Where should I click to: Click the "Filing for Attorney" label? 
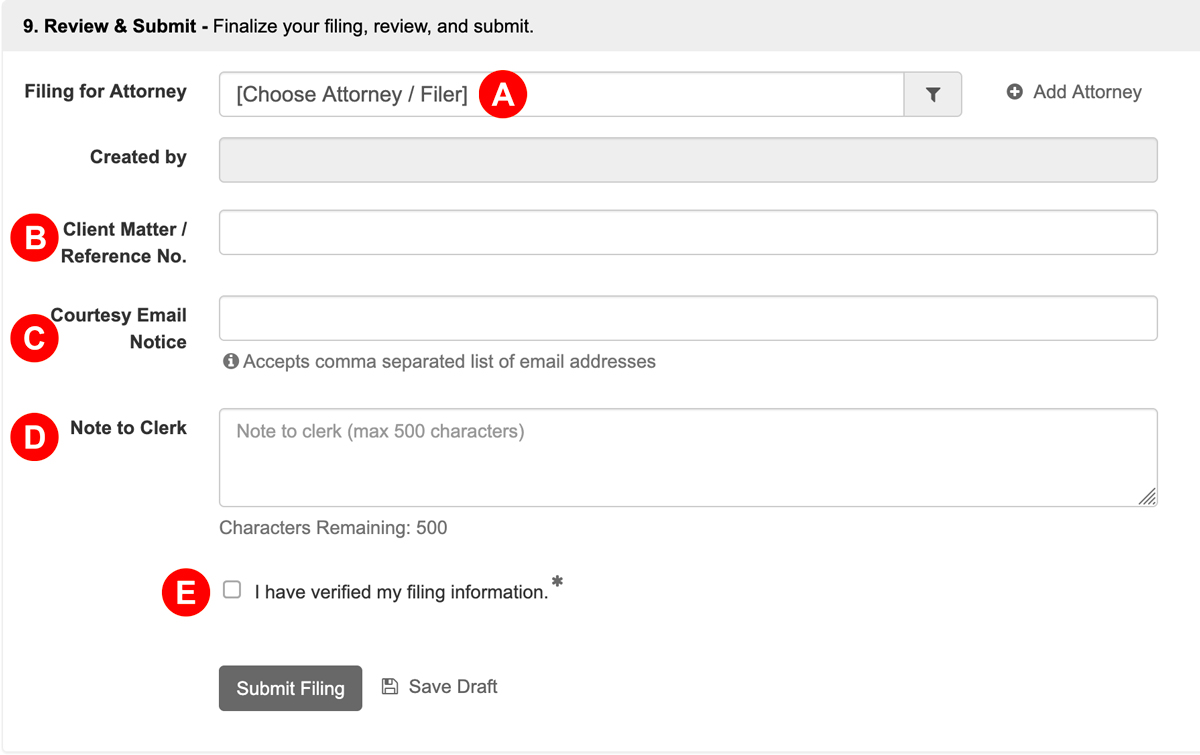click(x=104, y=91)
